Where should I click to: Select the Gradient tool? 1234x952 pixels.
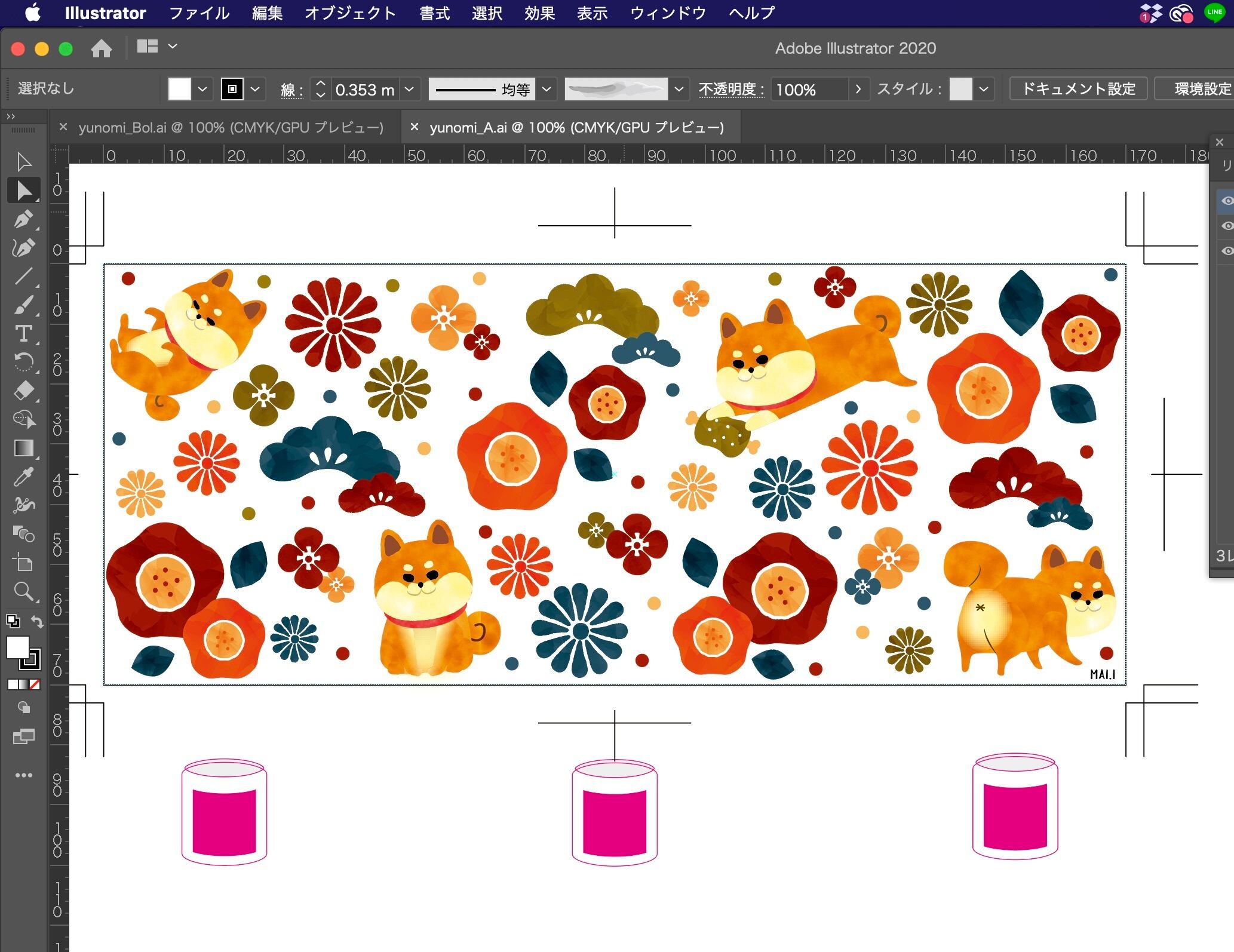(23, 448)
